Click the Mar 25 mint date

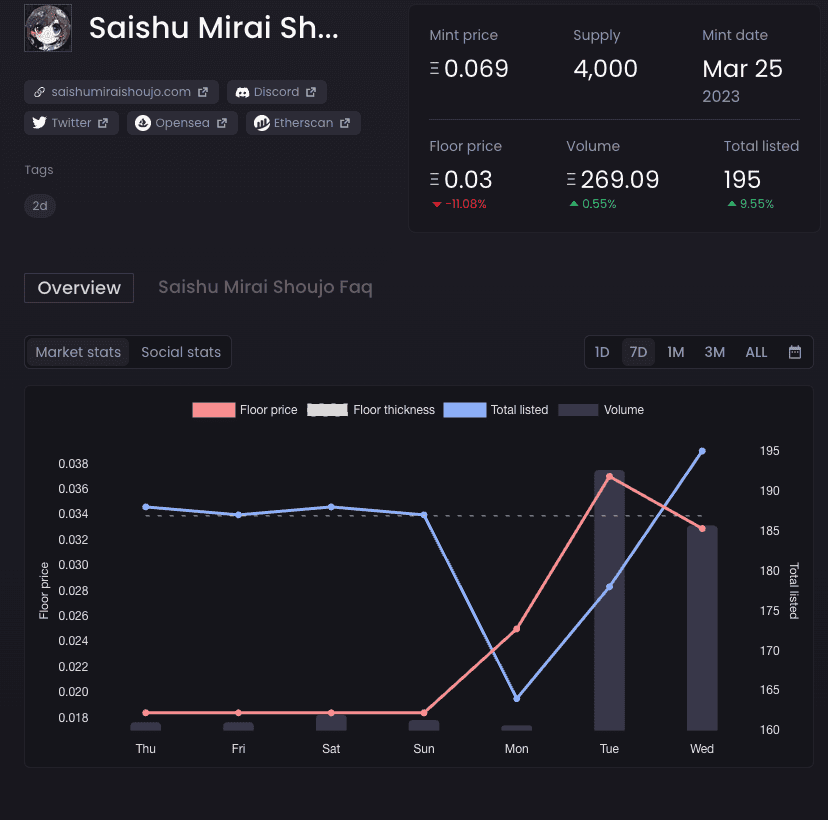(742, 69)
